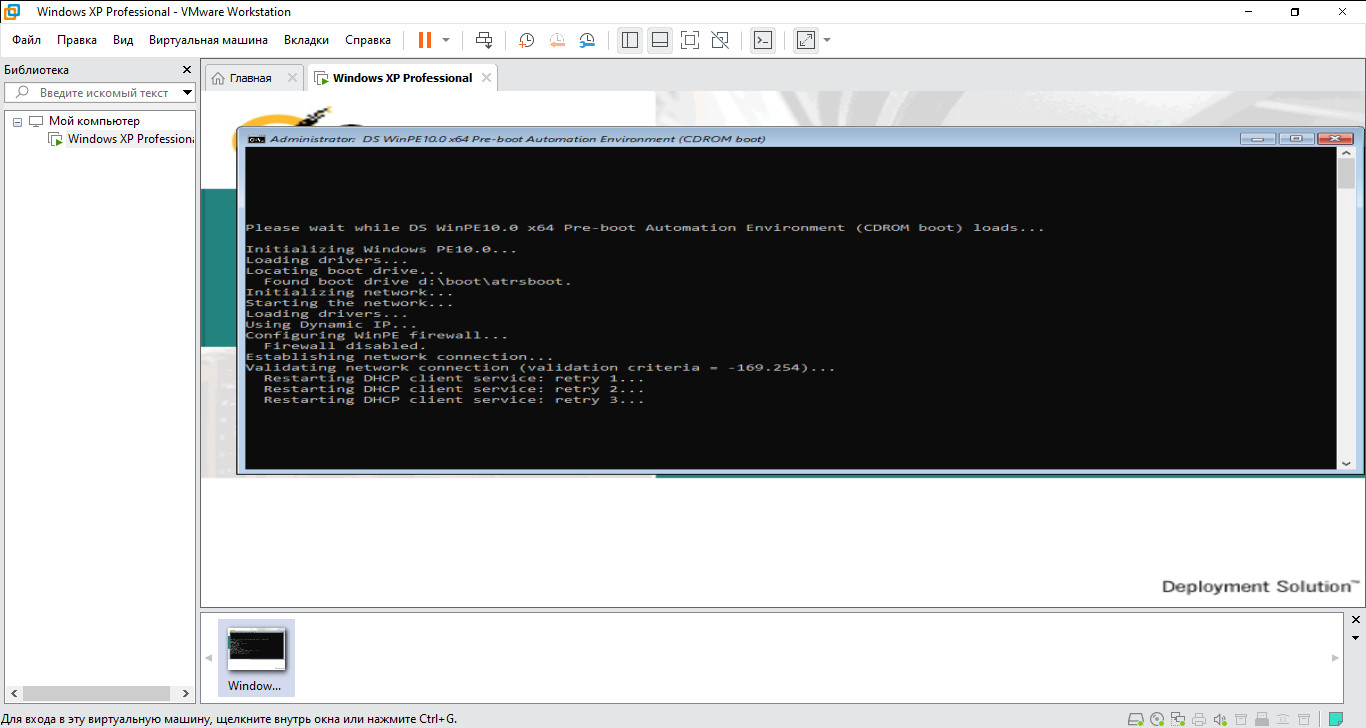The width and height of the screenshot is (1366, 728).
Task: Open the Вид menu
Action: [123, 40]
